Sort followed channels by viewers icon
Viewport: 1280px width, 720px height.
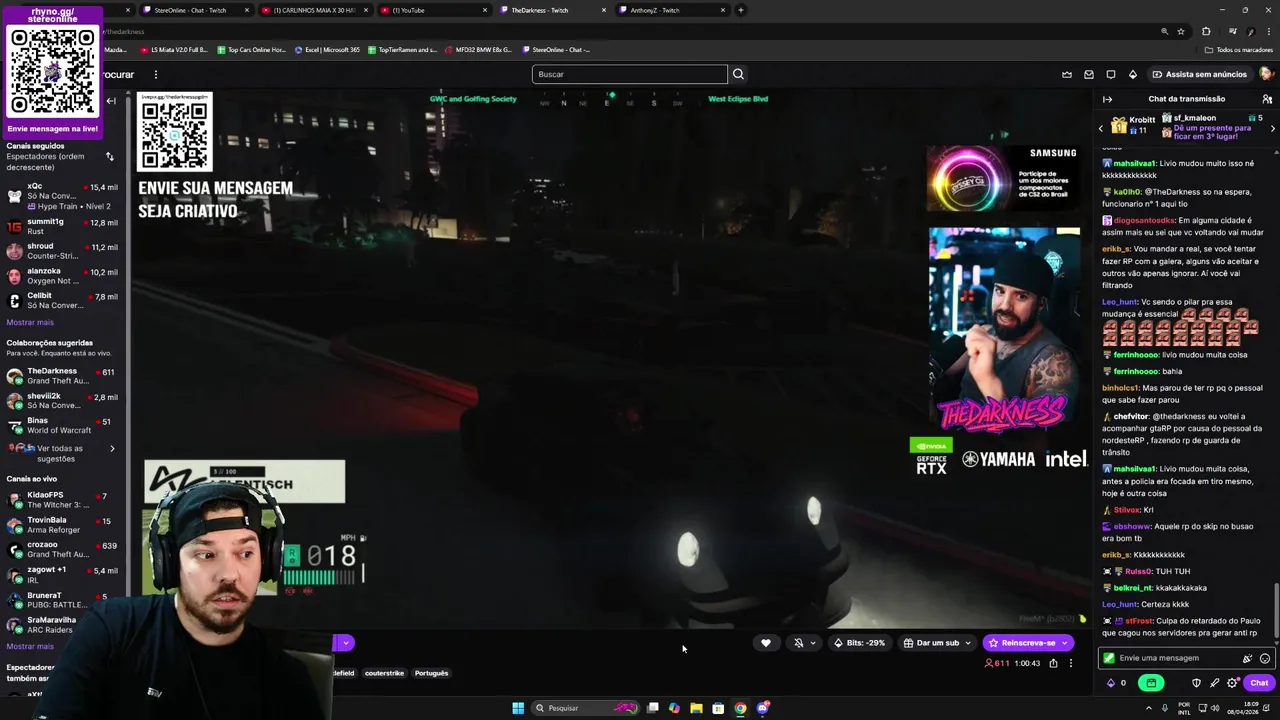[110, 156]
